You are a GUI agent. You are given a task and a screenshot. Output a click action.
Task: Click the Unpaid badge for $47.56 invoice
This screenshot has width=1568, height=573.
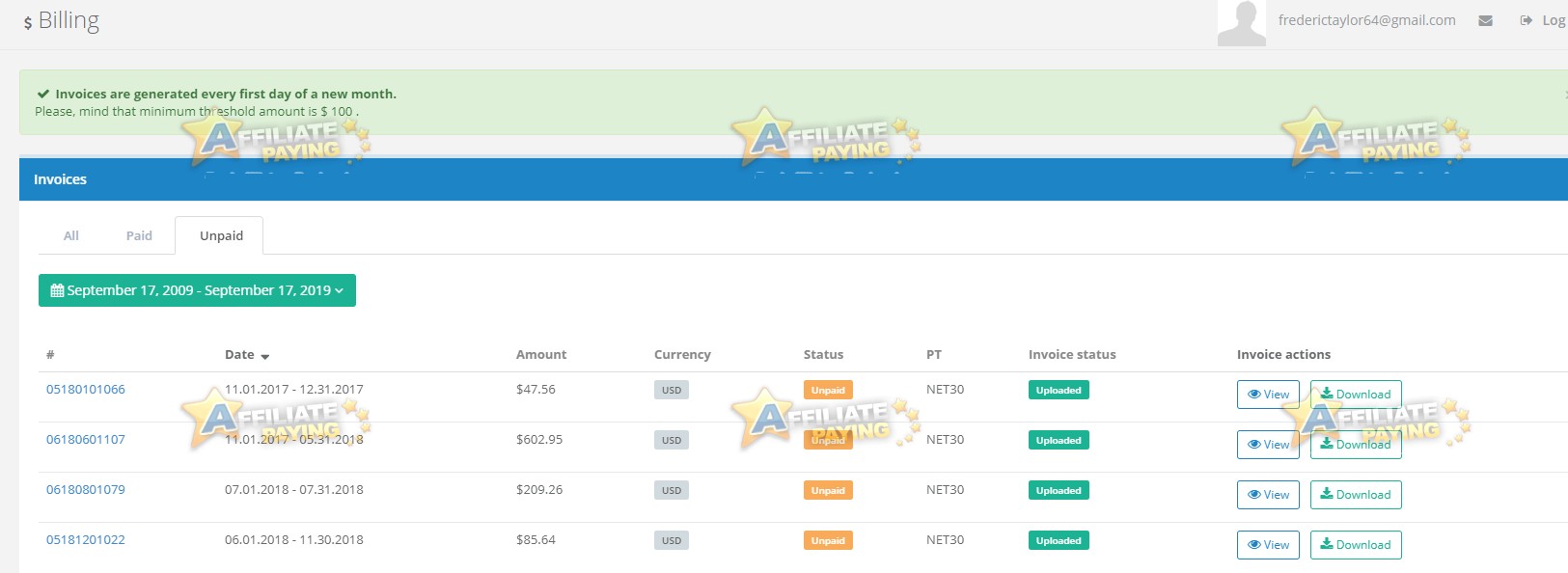(x=828, y=391)
